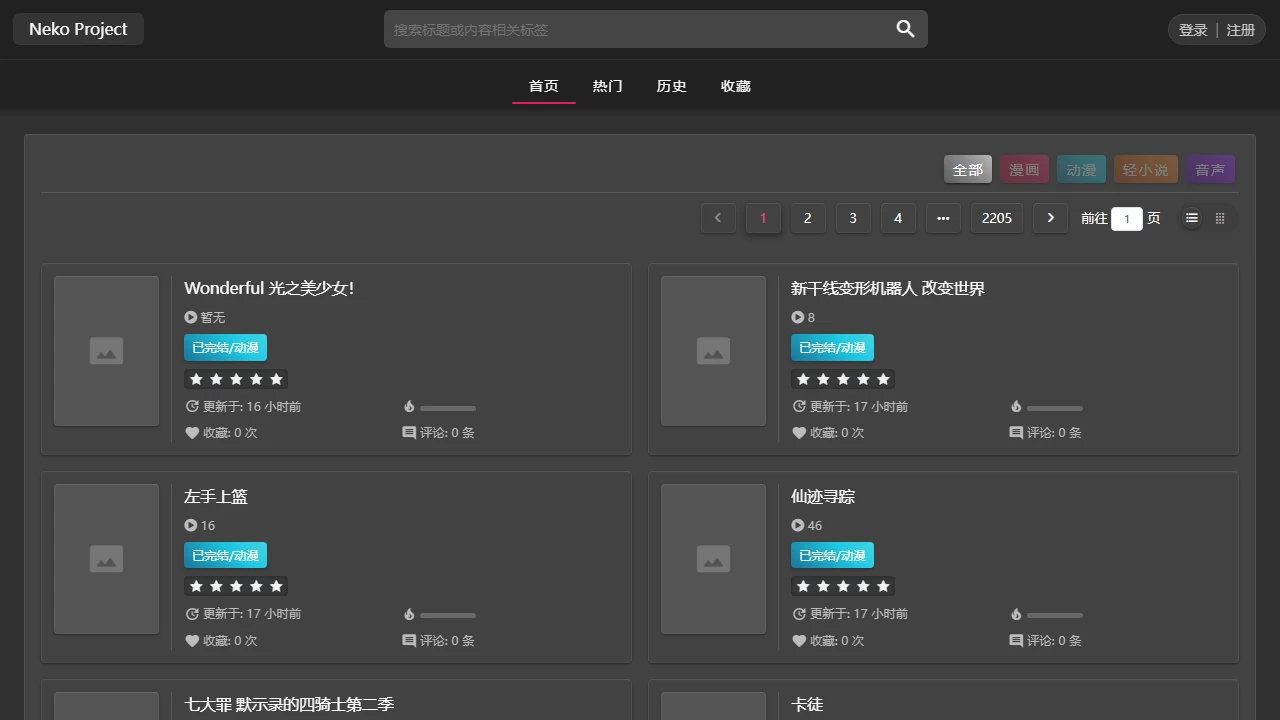Click play count icon on 新干线变形机器人 card
1280x720 pixels.
tap(797, 317)
